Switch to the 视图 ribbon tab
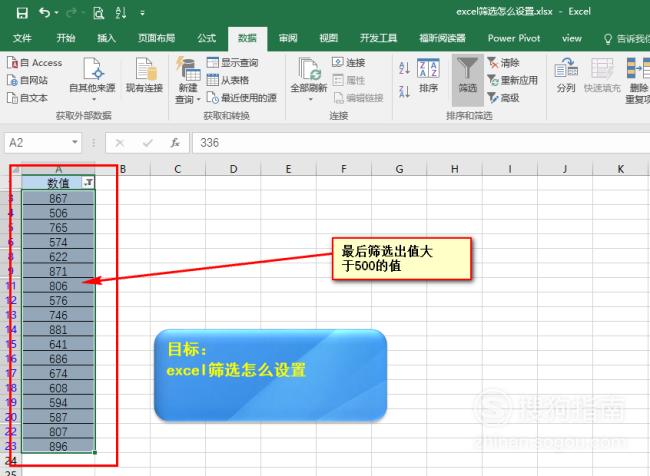 (x=328, y=38)
